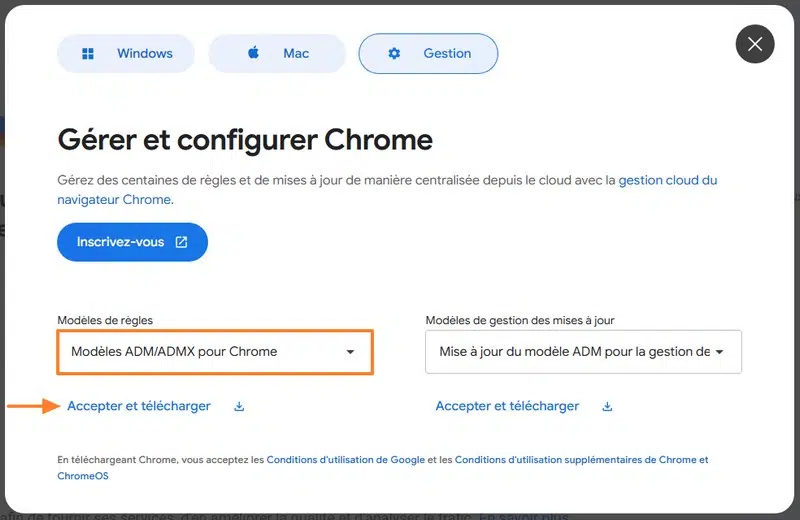Image resolution: width=800 pixels, height=520 pixels.
Task: Close the dialog with the X icon
Action: click(x=755, y=44)
